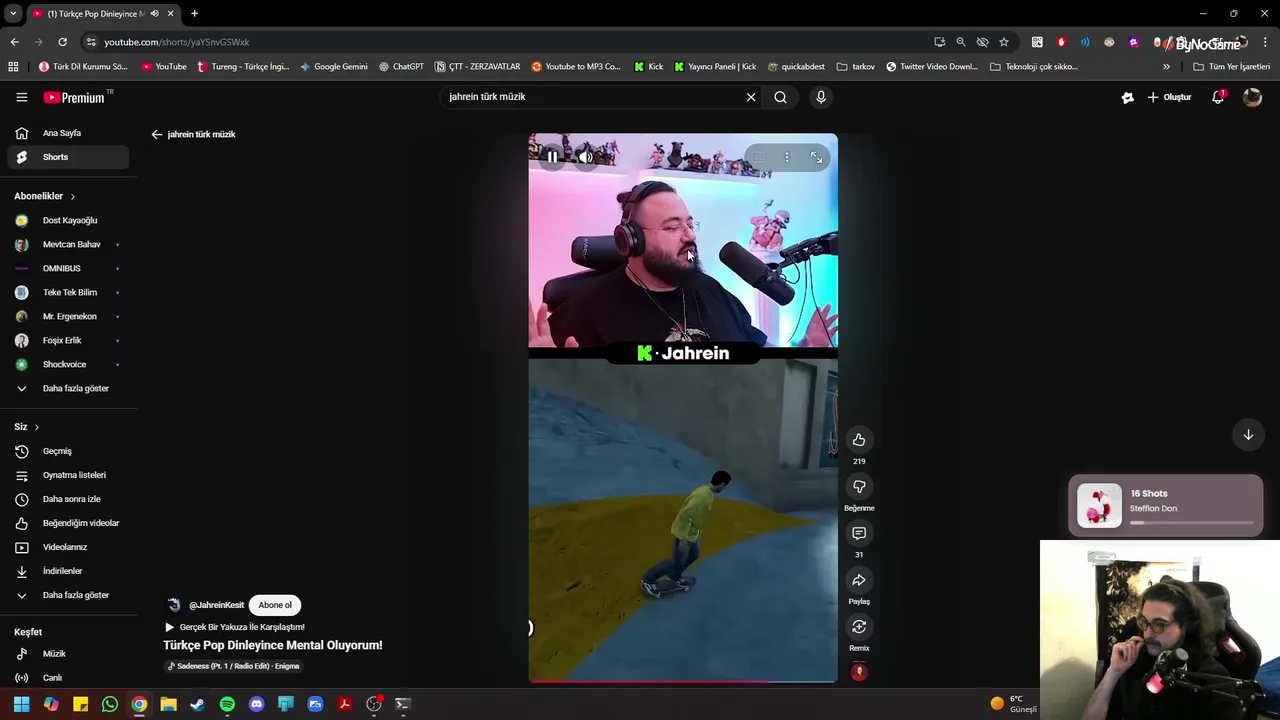
Task: Start voice search with microphone
Action: click(x=821, y=97)
